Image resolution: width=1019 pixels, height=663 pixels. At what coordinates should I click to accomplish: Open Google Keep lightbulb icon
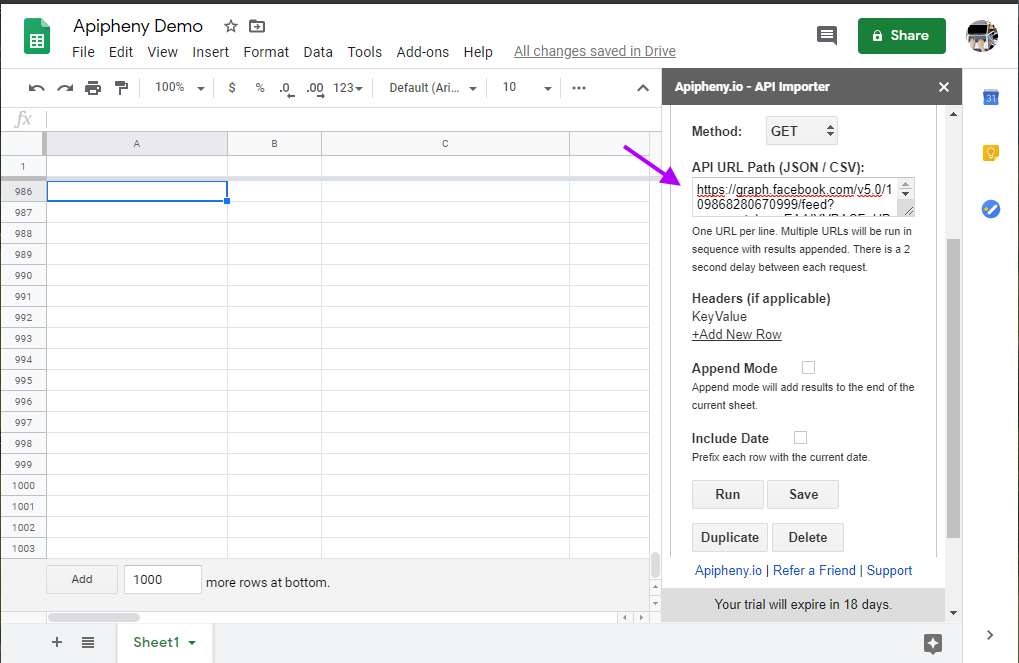990,153
